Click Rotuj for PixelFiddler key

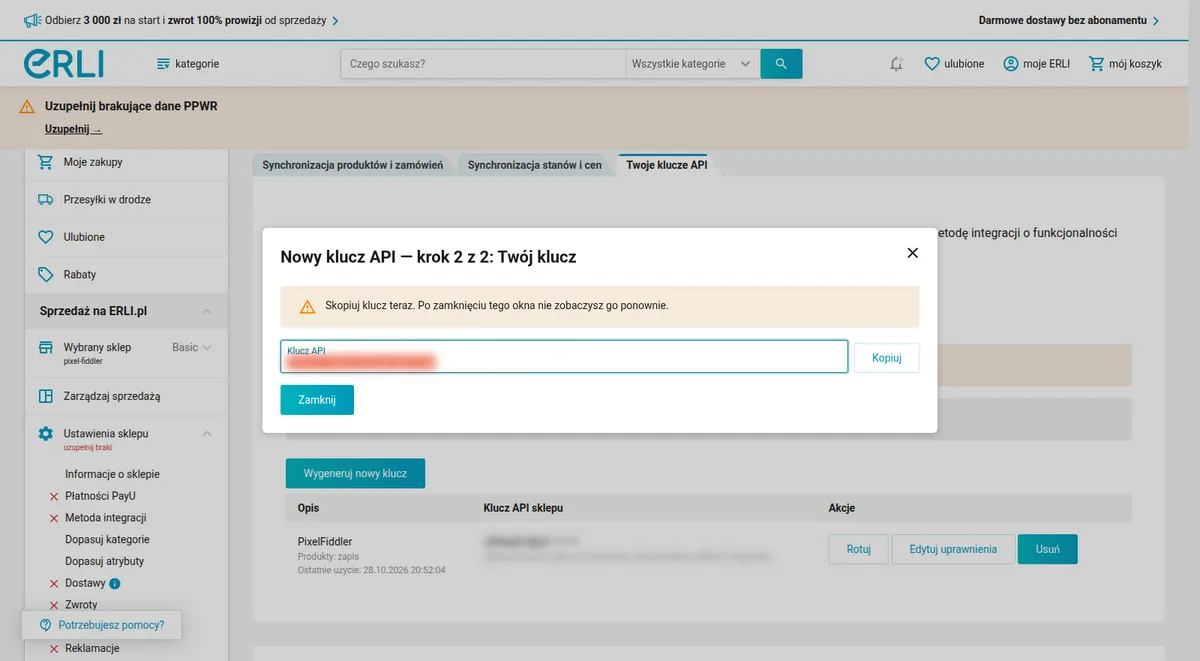pyautogui.click(x=859, y=549)
